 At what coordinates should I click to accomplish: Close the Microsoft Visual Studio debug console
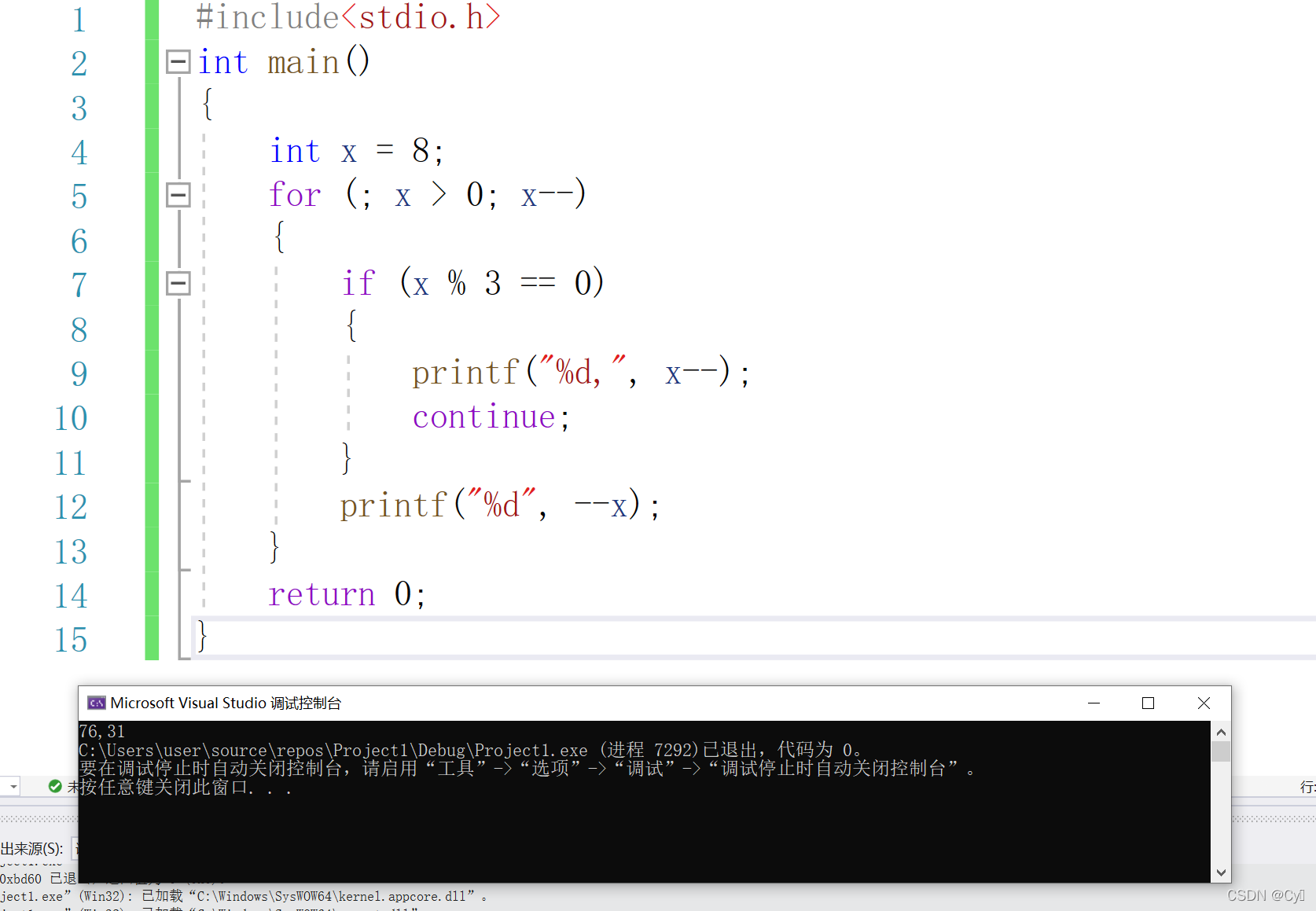1204,703
